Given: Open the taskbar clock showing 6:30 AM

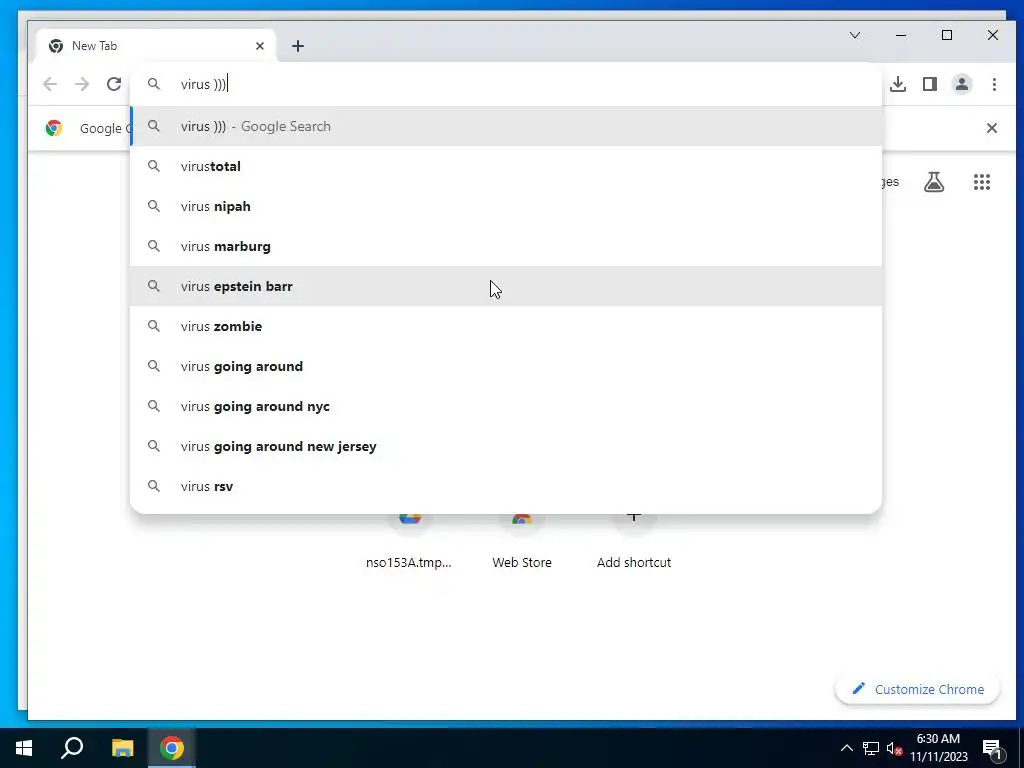Looking at the screenshot, I should point(938,748).
